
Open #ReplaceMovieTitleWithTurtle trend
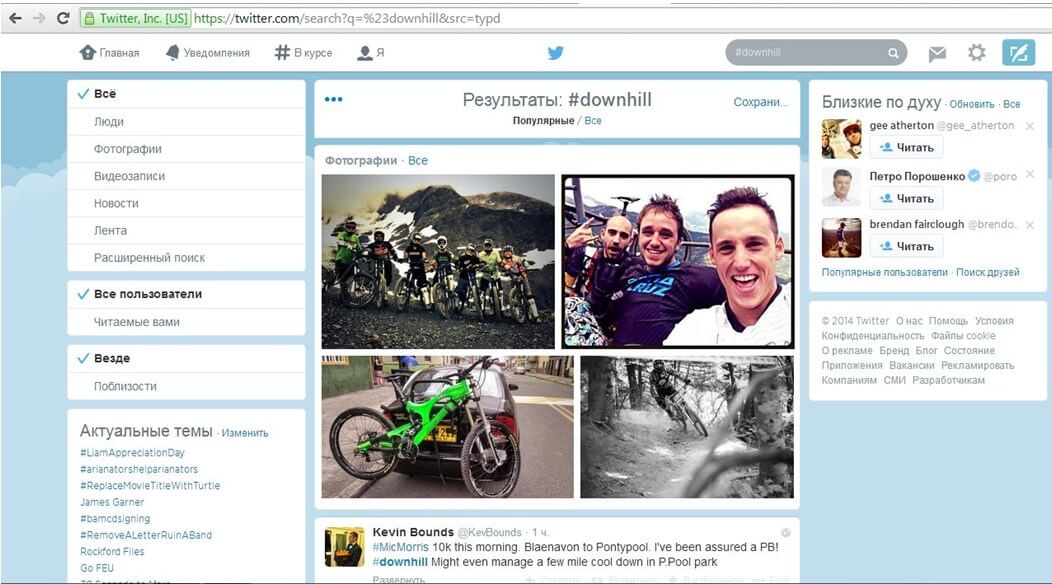click(150, 486)
